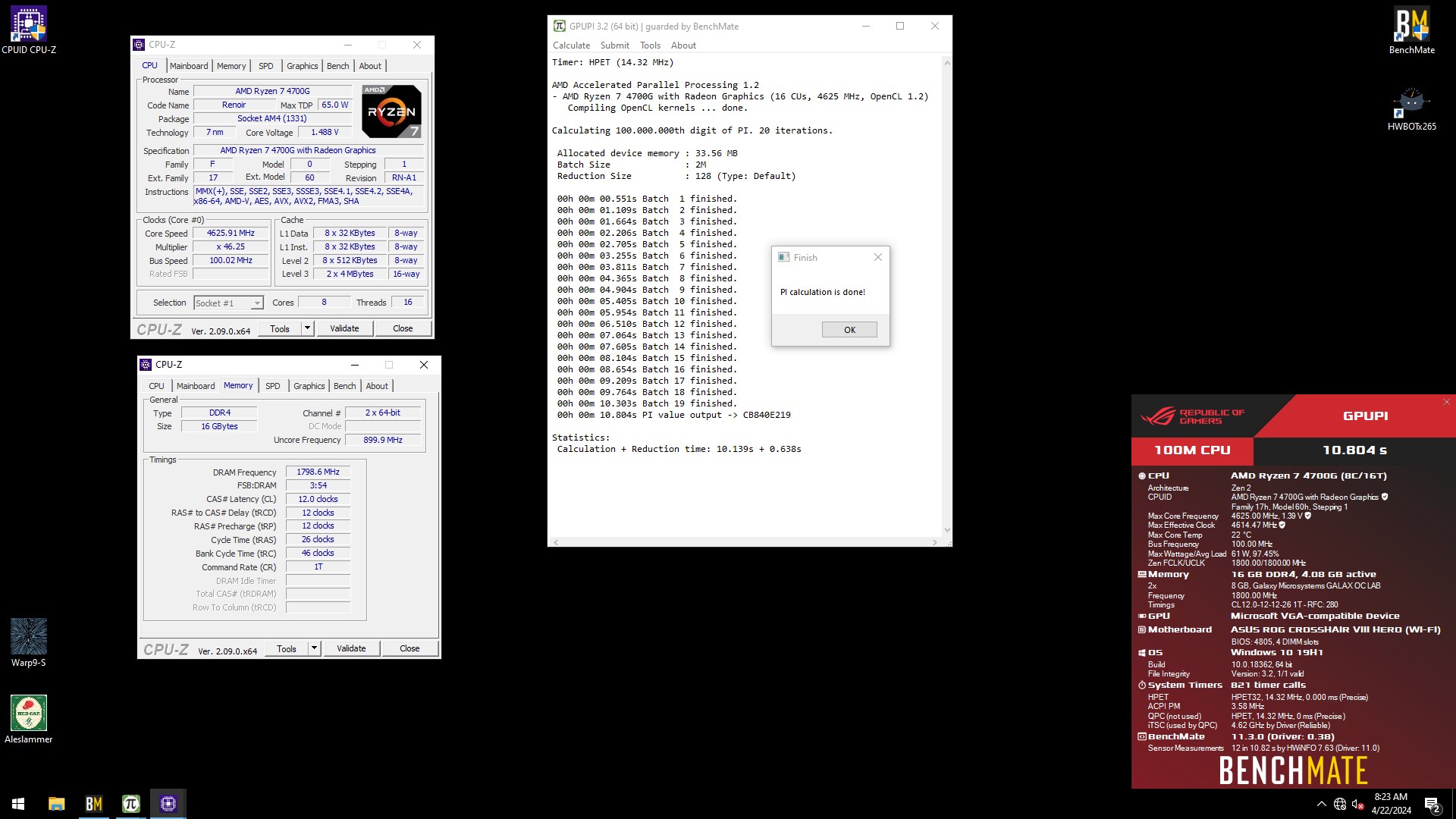Screen dimensions: 1456x819
Task: Click Close button in top CPU-Z window
Action: 403,328
